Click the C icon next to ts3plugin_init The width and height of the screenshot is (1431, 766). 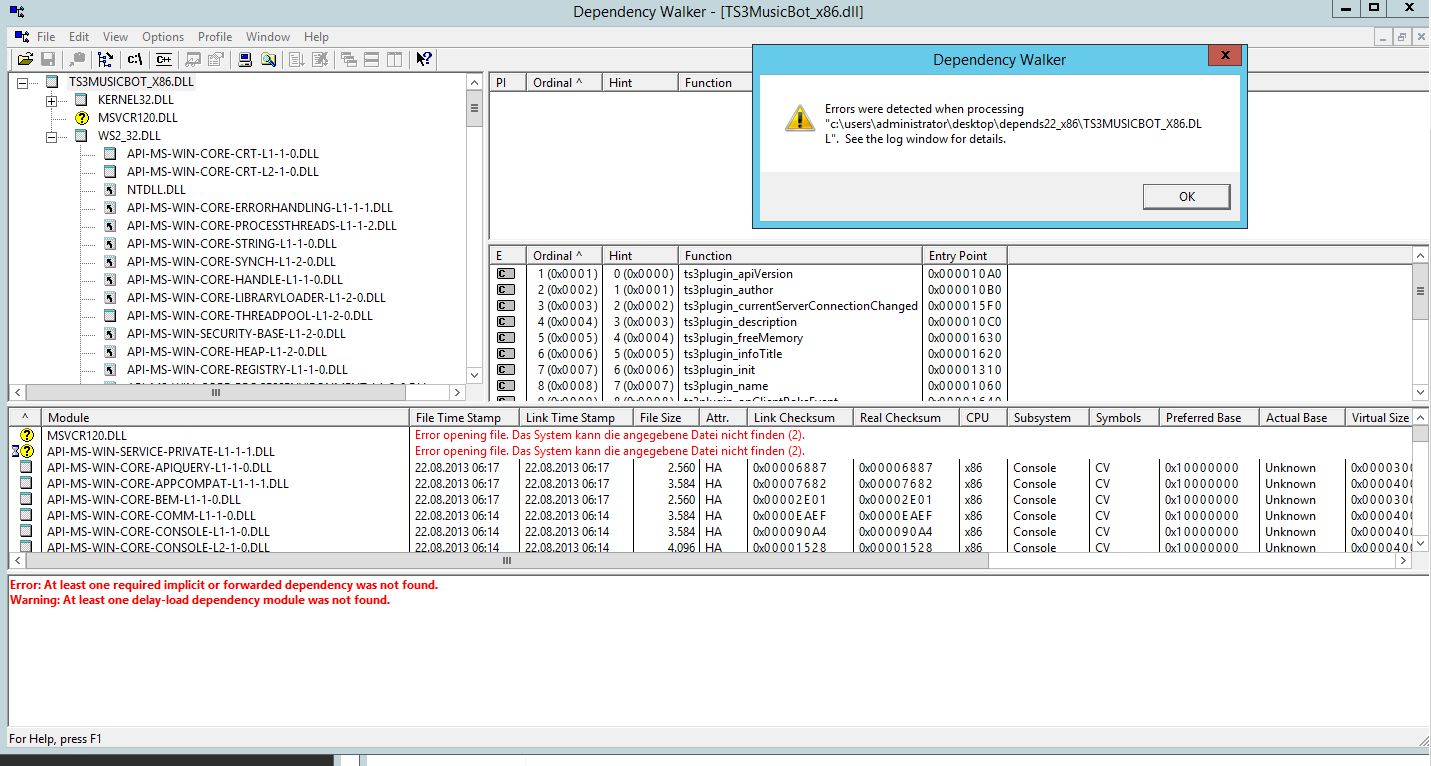click(506, 370)
